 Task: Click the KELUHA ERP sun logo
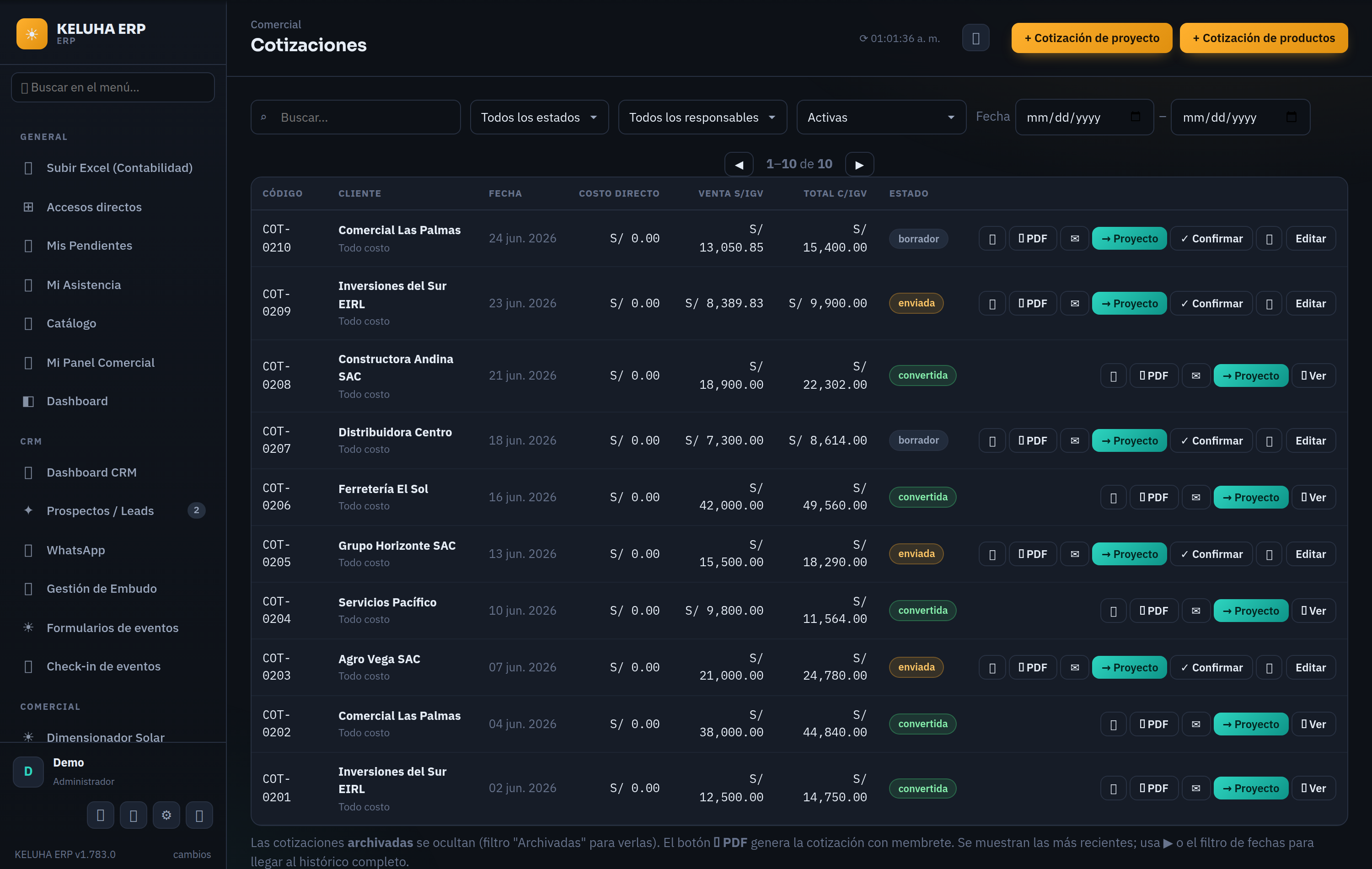tap(32, 34)
